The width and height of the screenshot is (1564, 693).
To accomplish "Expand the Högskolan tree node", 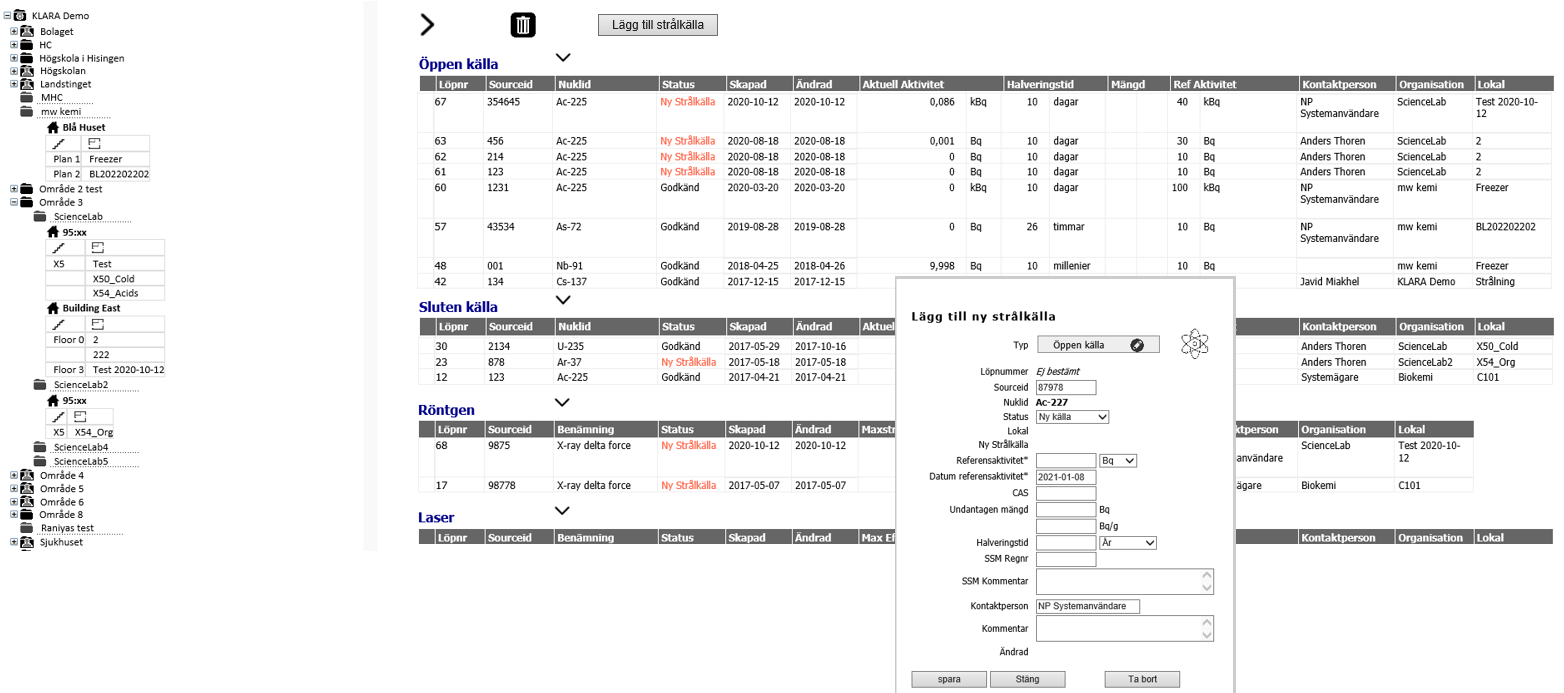I will click(x=14, y=71).
